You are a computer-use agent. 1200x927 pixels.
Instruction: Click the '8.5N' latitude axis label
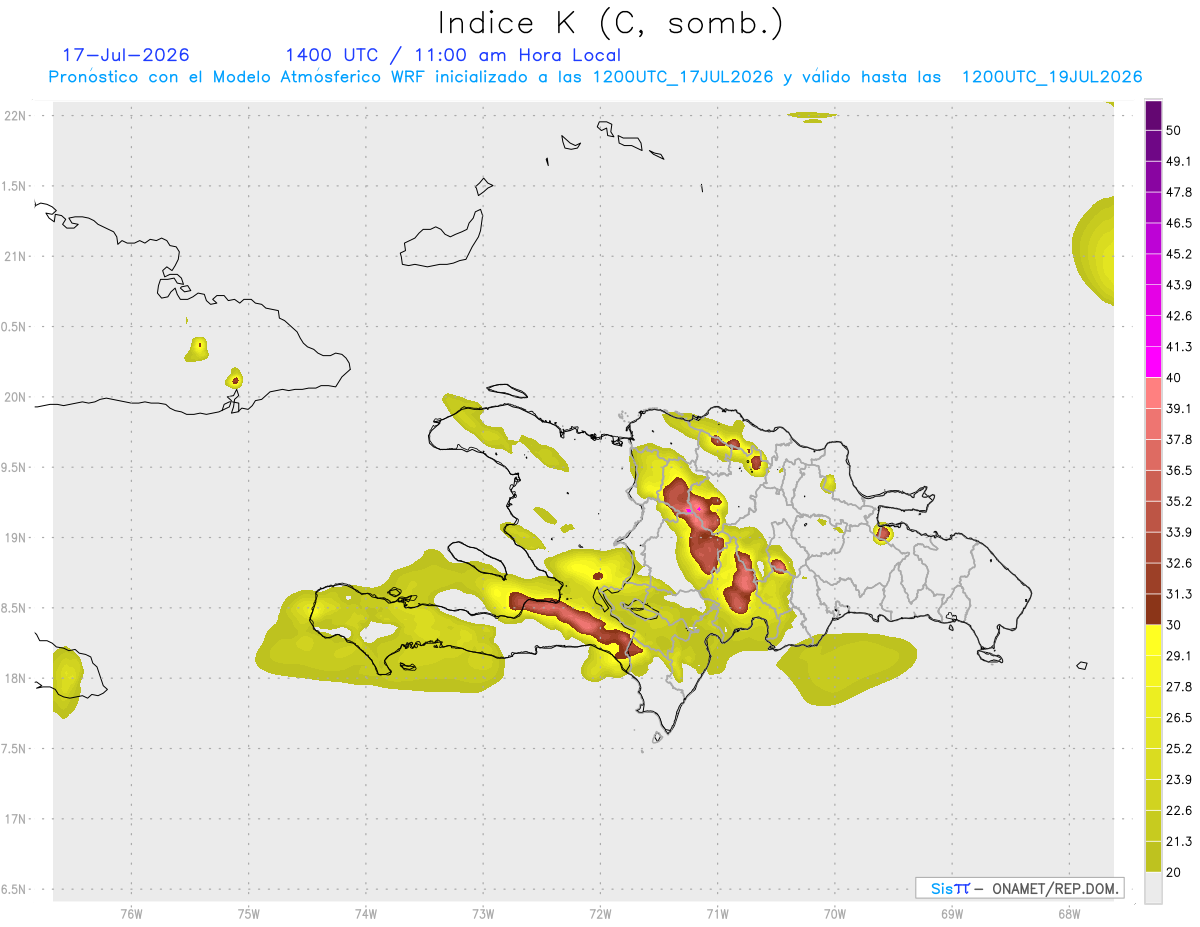(15, 608)
